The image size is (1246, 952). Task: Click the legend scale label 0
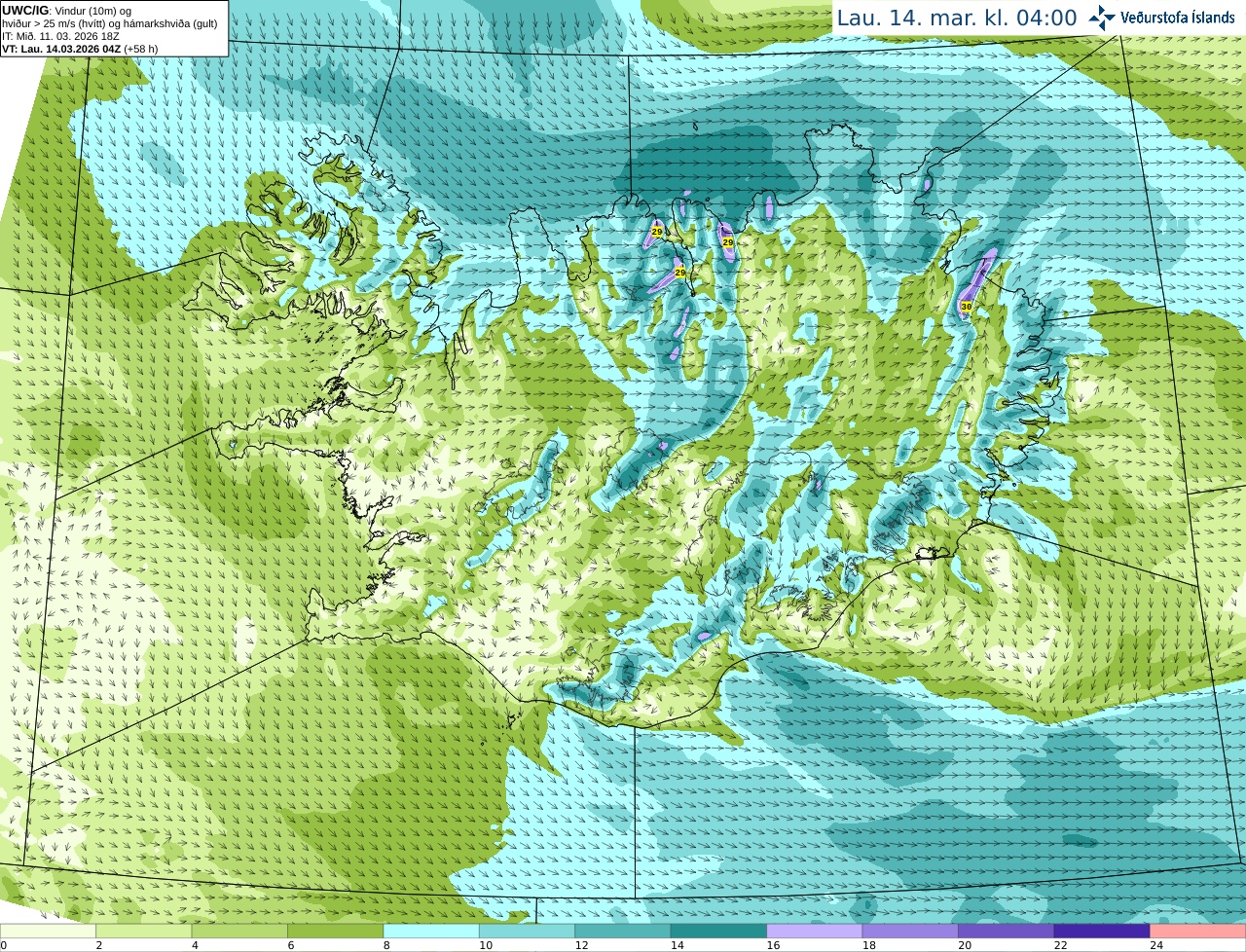pyautogui.click(x=3, y=945)
